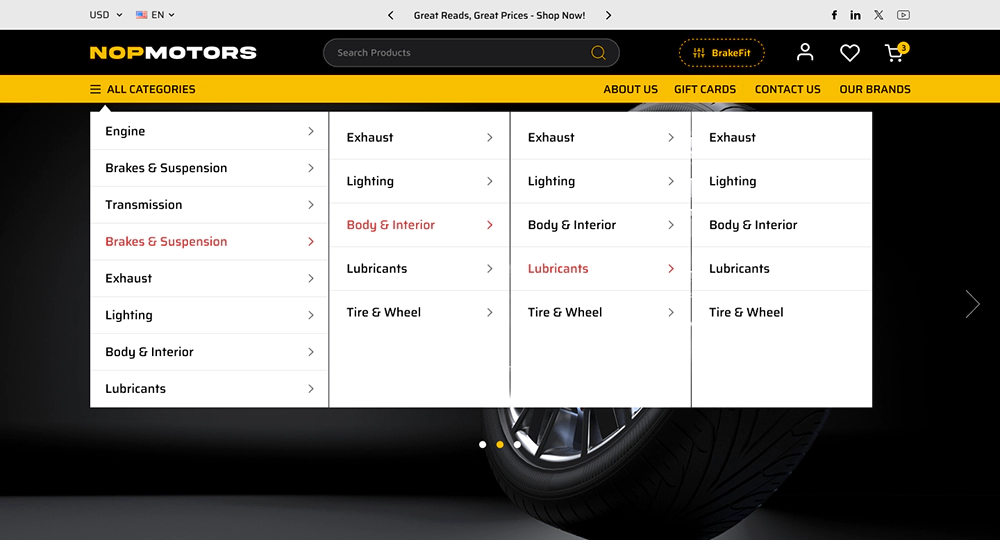
Task: Open the X (Twitter) social icon
Action: pyautogui.click(x=879, y=15)
